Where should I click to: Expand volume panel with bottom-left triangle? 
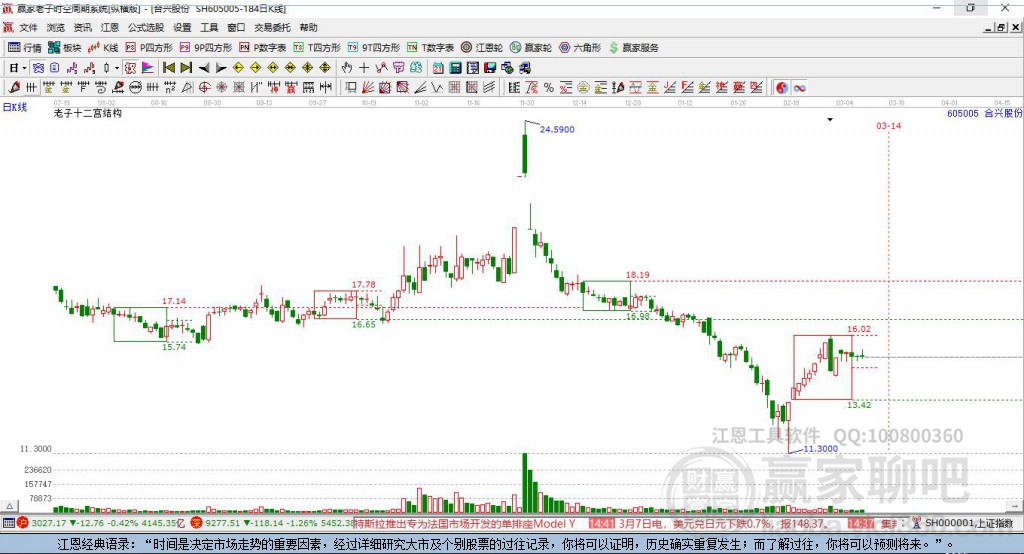click(x=10, y=506)
